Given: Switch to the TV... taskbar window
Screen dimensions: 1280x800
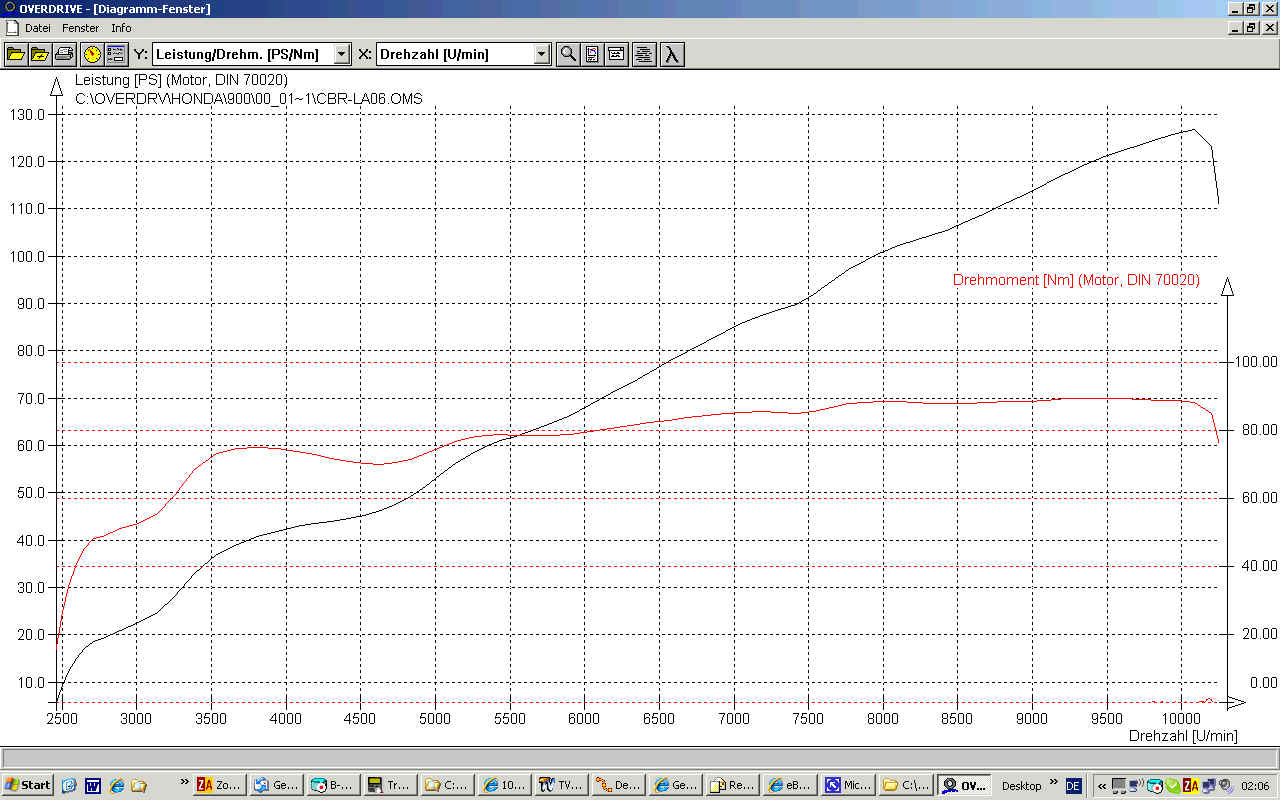Looking at the screenshot, I should (x=561, y=785).
